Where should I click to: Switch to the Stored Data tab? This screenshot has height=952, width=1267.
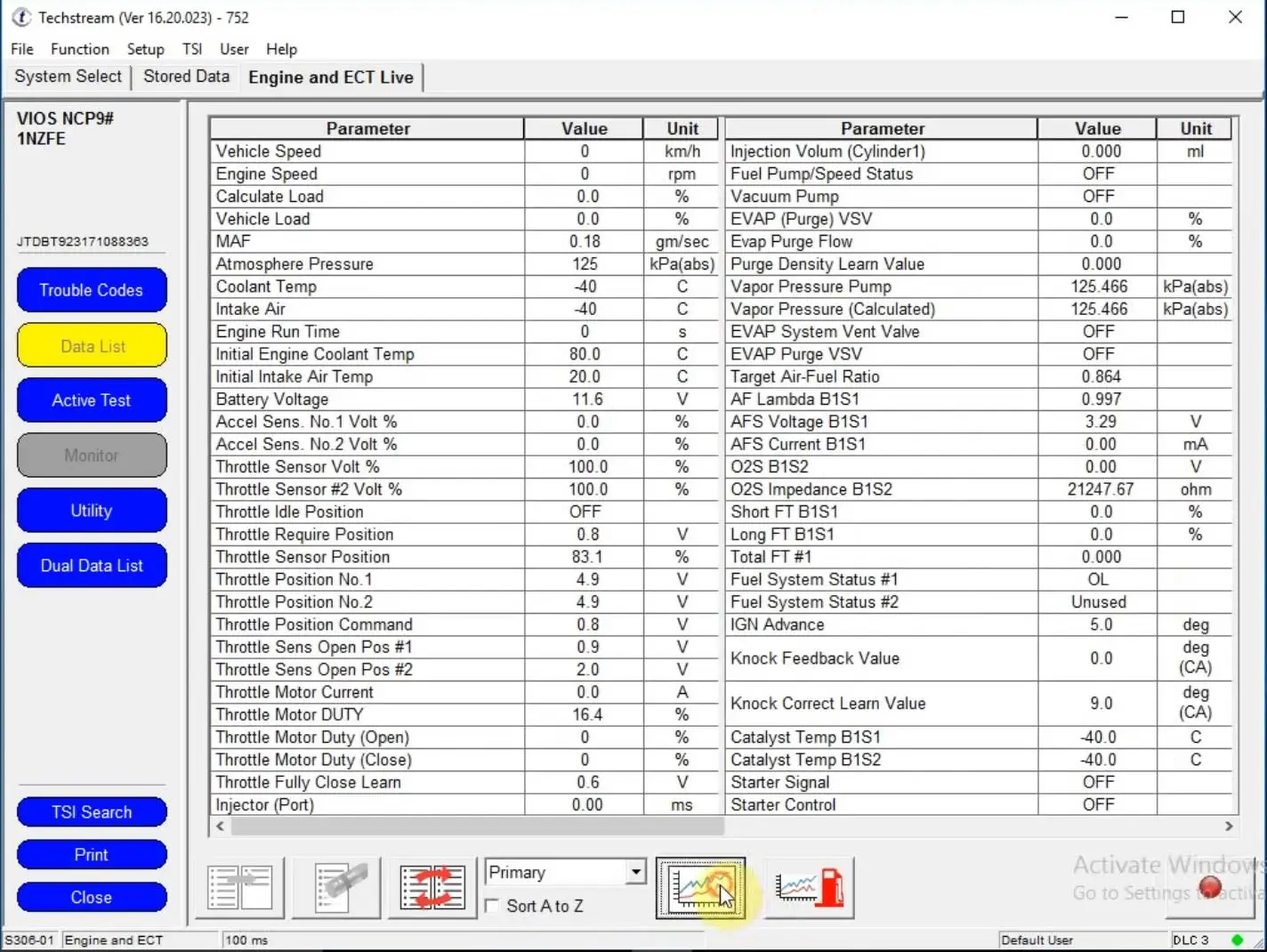[187, 77]
